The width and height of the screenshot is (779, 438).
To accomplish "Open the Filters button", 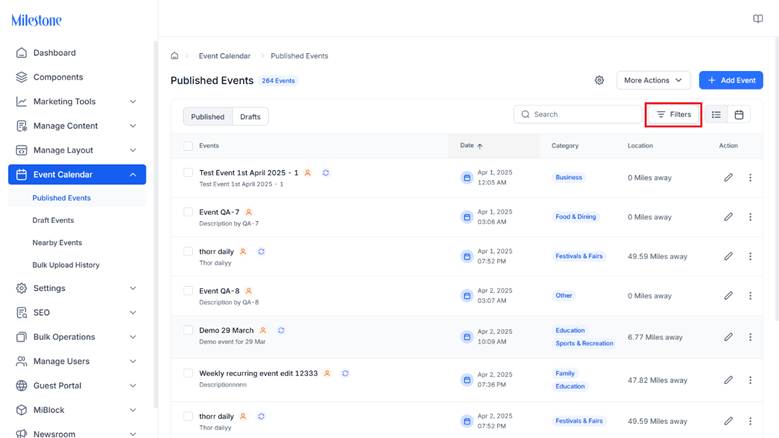I will point(673,114).
